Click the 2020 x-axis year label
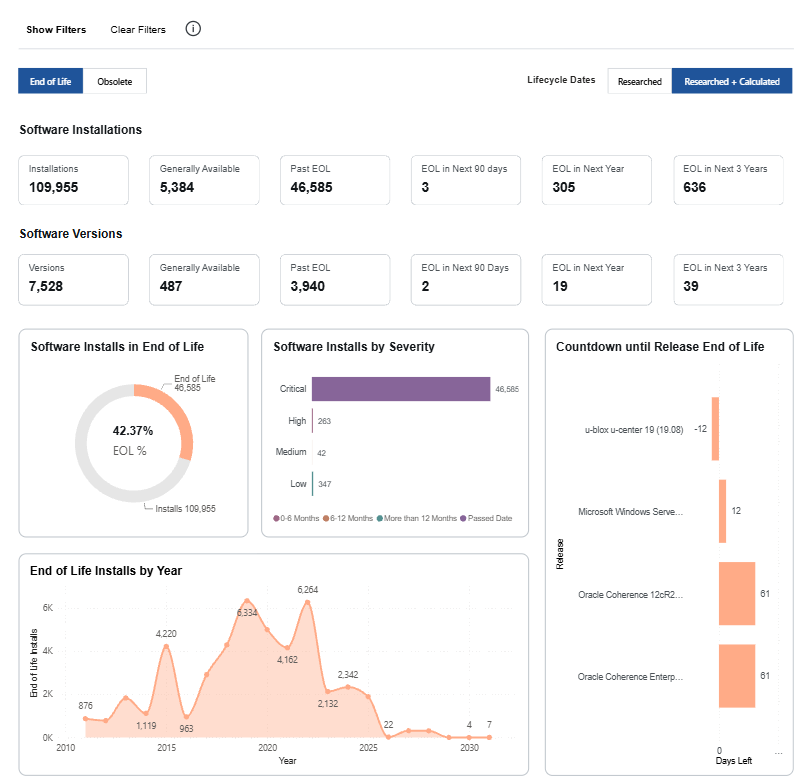This screenshot has height=783, width=803. click(267, 748)
